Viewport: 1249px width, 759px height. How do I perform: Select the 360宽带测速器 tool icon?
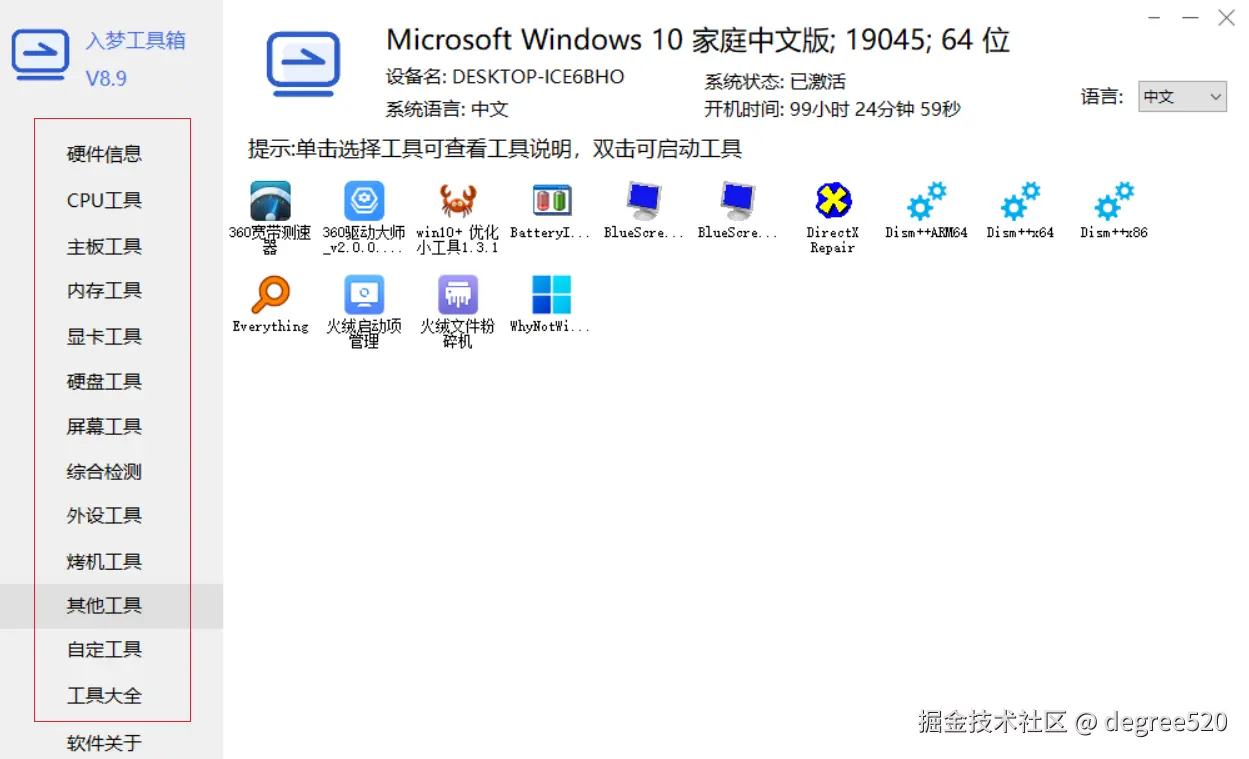point(270,201)
